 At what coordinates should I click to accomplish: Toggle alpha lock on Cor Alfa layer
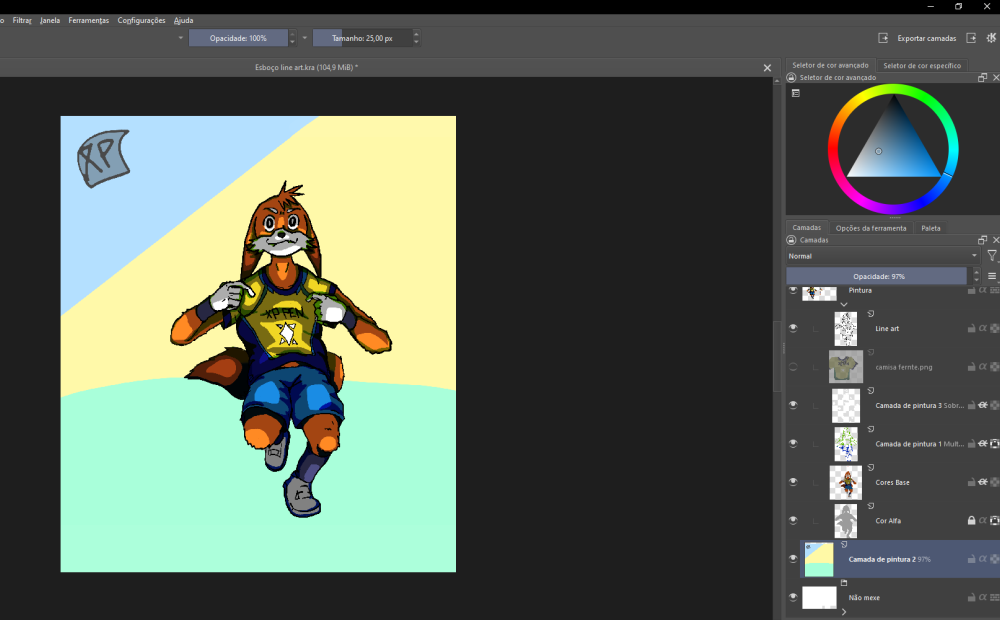click(x=994, y=520)
